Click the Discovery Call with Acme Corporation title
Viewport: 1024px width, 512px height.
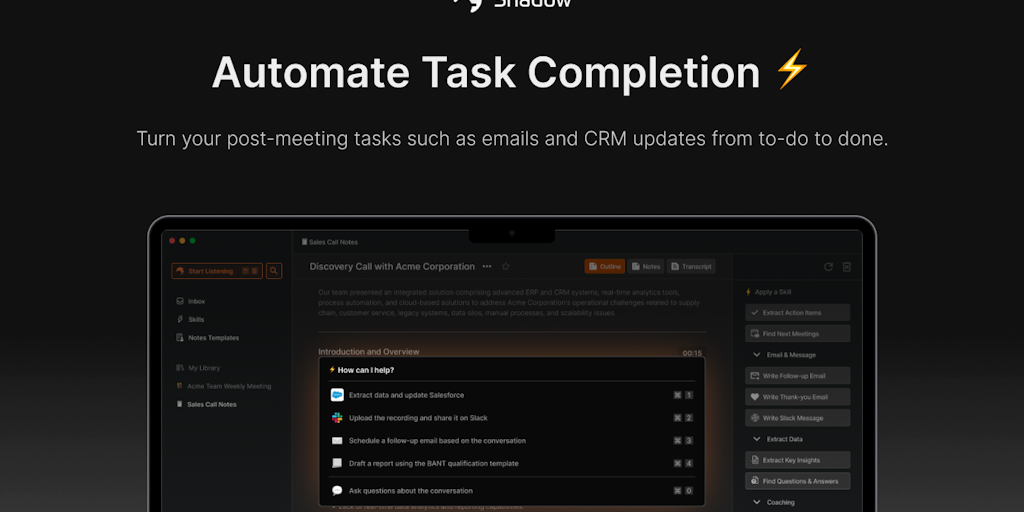pos(392,266)
